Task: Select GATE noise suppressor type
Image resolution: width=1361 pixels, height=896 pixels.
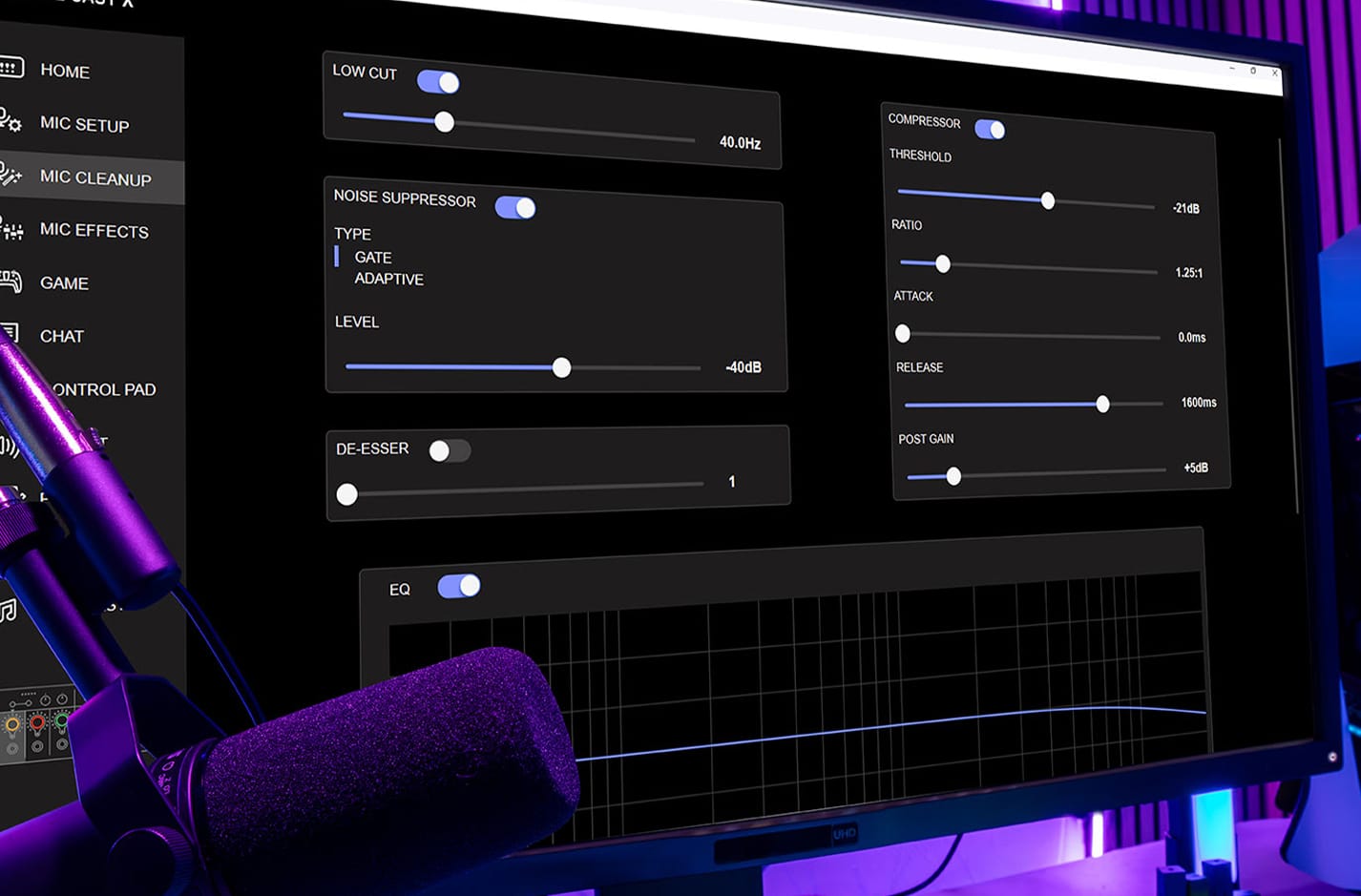Action: pyautogui.click(x=373, y=258)
